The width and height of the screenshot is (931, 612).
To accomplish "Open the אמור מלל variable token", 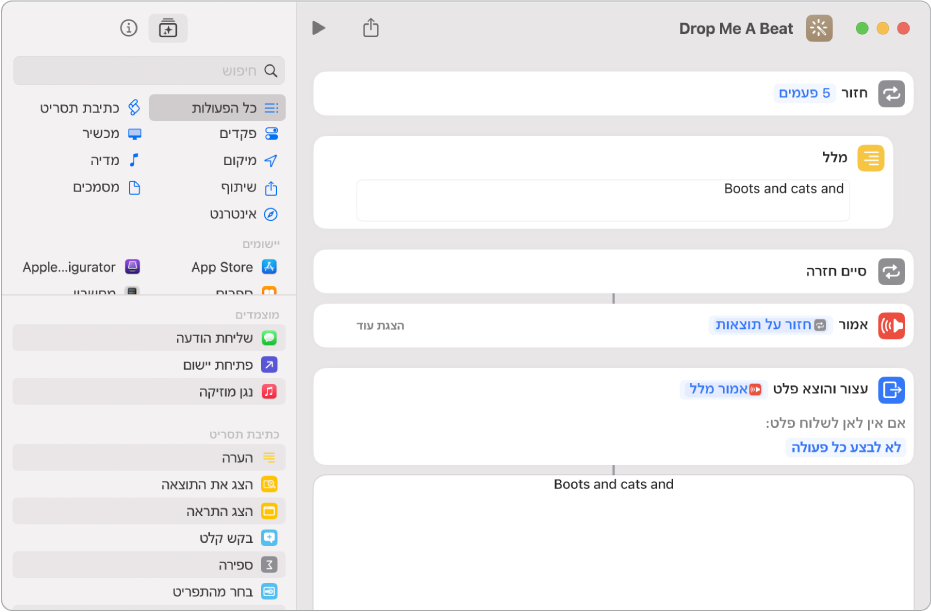I will [x=725, y=389].
